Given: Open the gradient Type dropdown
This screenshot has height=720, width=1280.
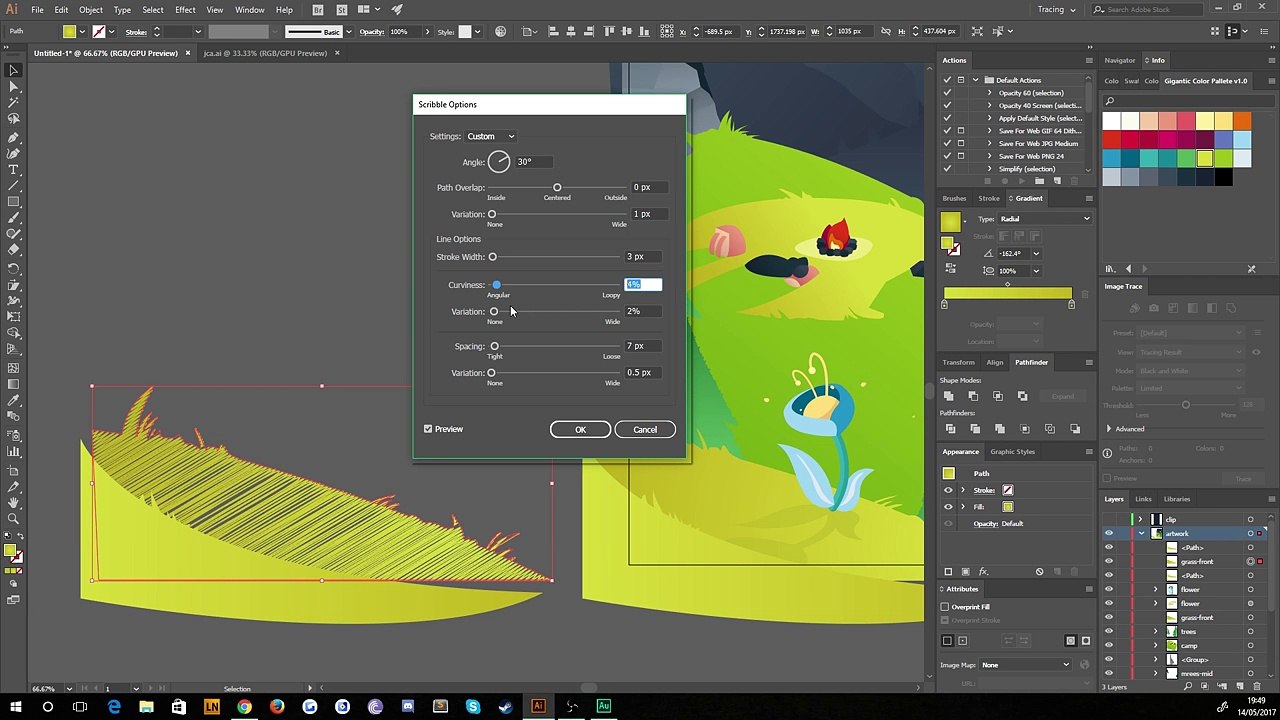Looking at the screenshot, I should click(x=1047, y=219).
